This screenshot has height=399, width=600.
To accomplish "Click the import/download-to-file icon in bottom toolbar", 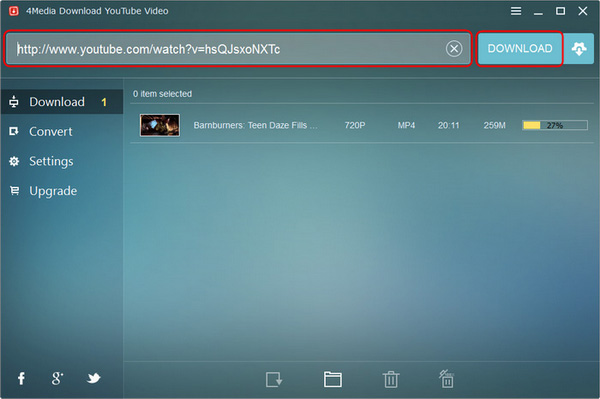I will [x=274, y=379].
